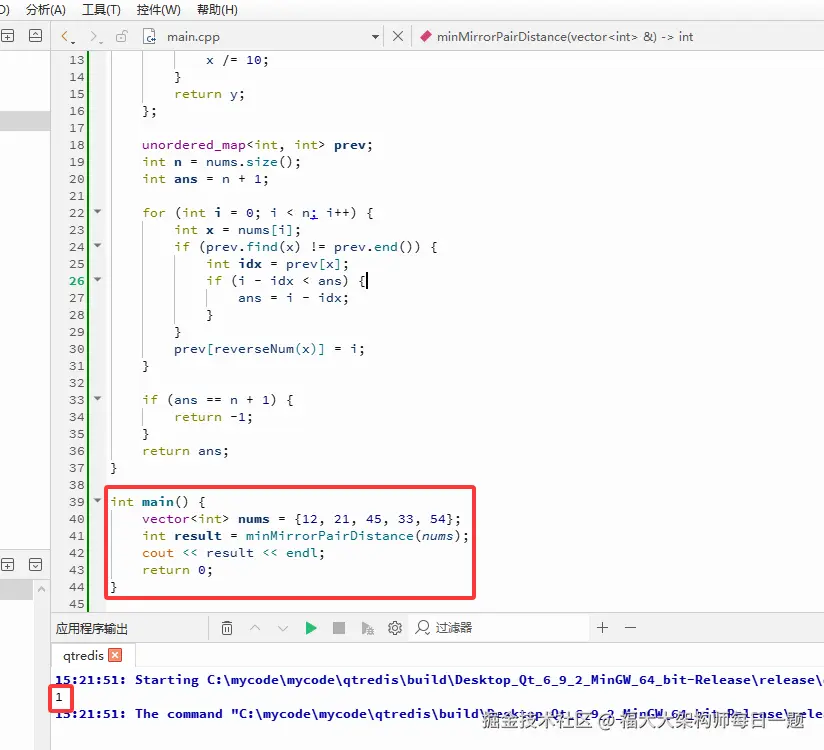The image size is (824, 750).
Task: Clear the application output with trash icon
Action: 226,628
